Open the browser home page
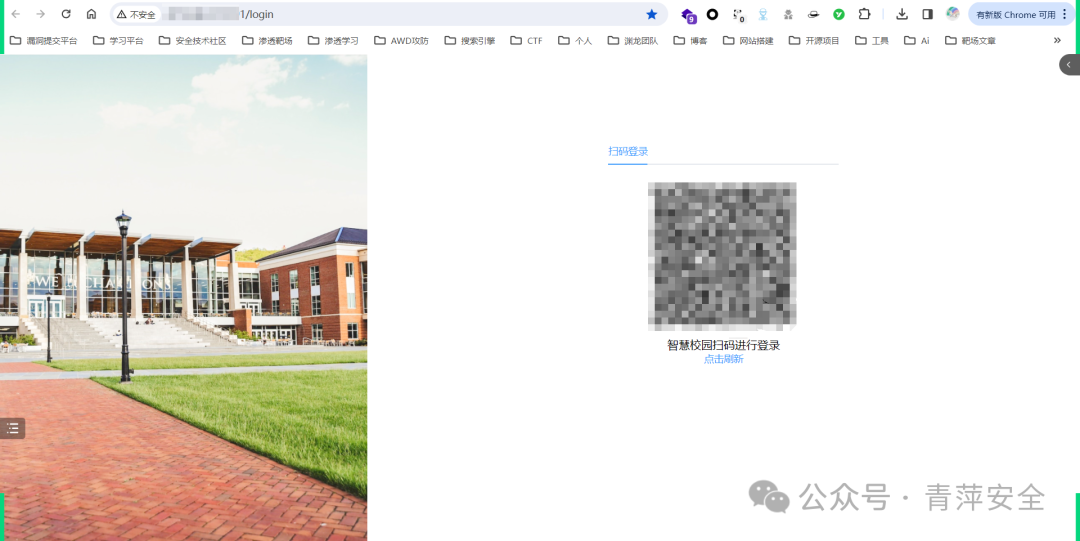This screenshot has width=1080, height=541. pos(91,14)
